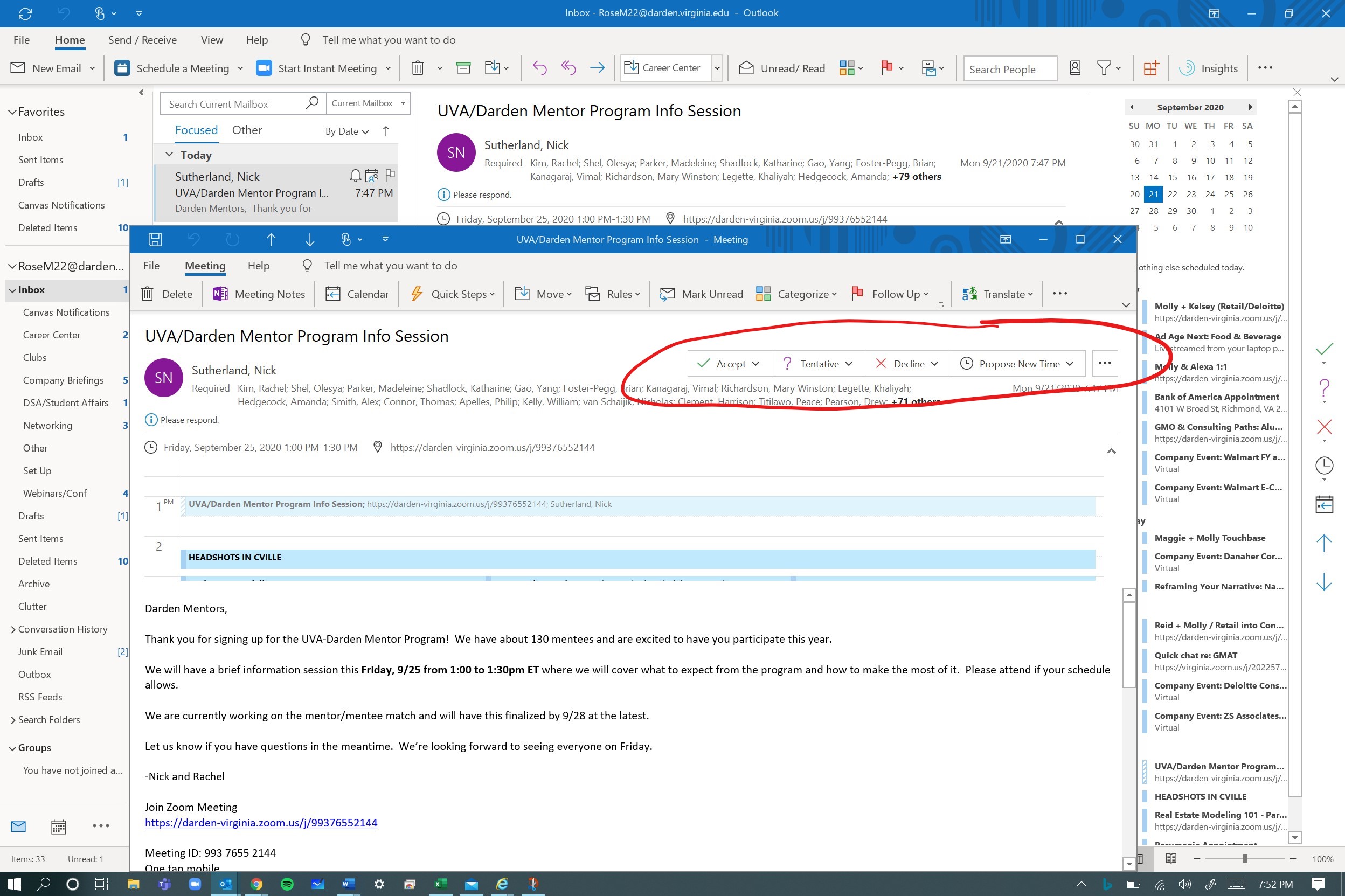
Task: Click zoom slider in status bar
Action: [x=1244, y=858]
